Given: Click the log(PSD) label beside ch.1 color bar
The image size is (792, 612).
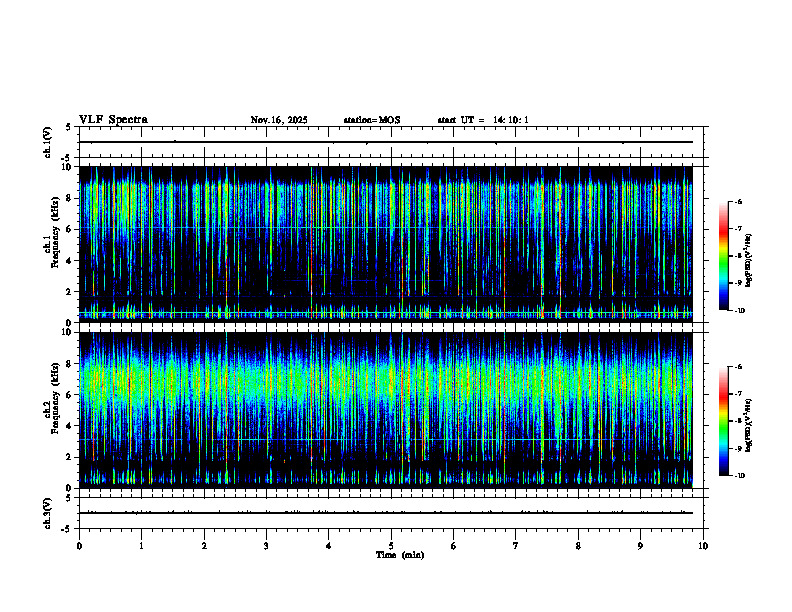Looking at the screenshot, I should [748, 261].
